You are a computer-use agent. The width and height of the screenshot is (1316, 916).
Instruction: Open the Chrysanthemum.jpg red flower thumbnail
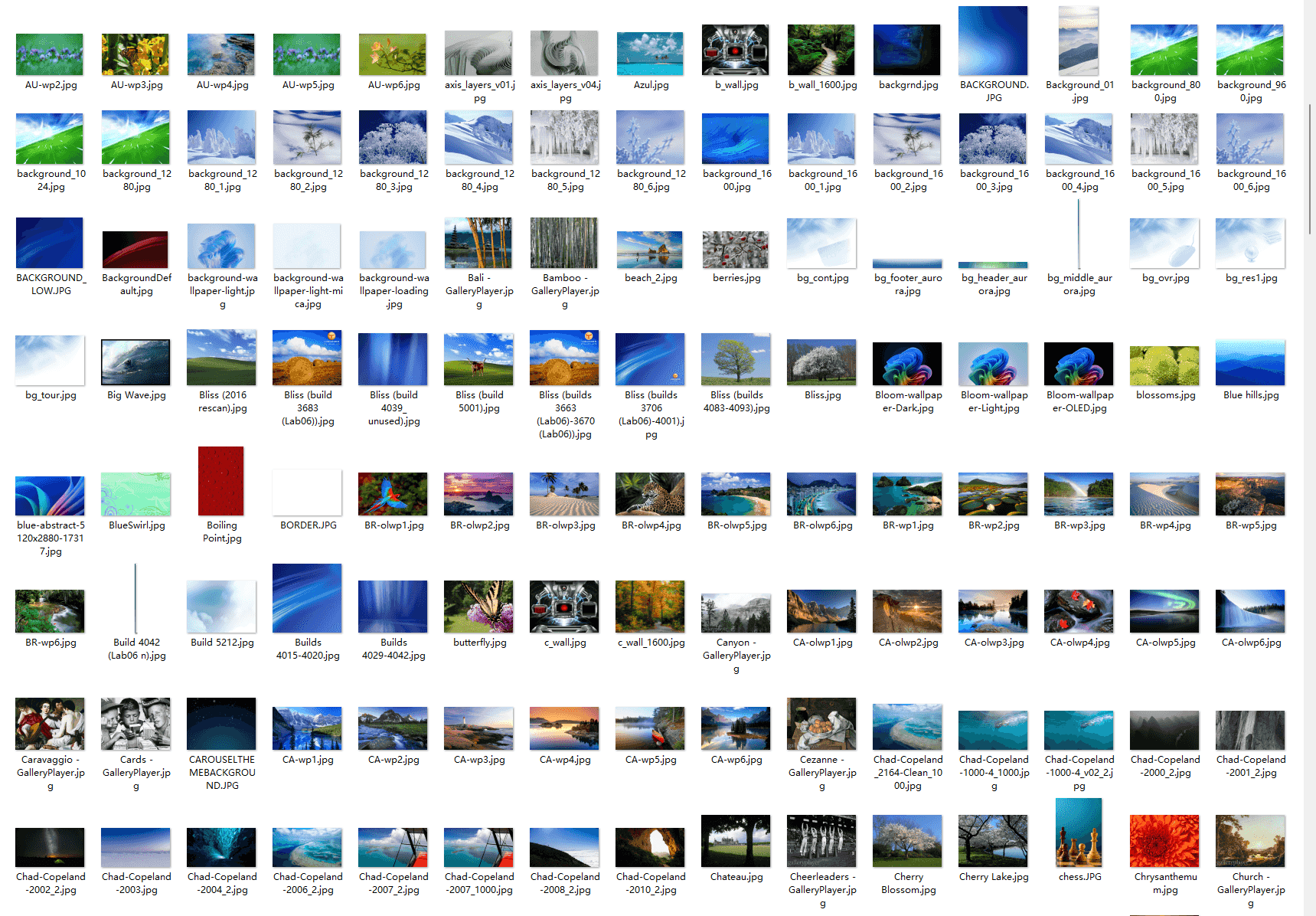tap(1164, 841)
